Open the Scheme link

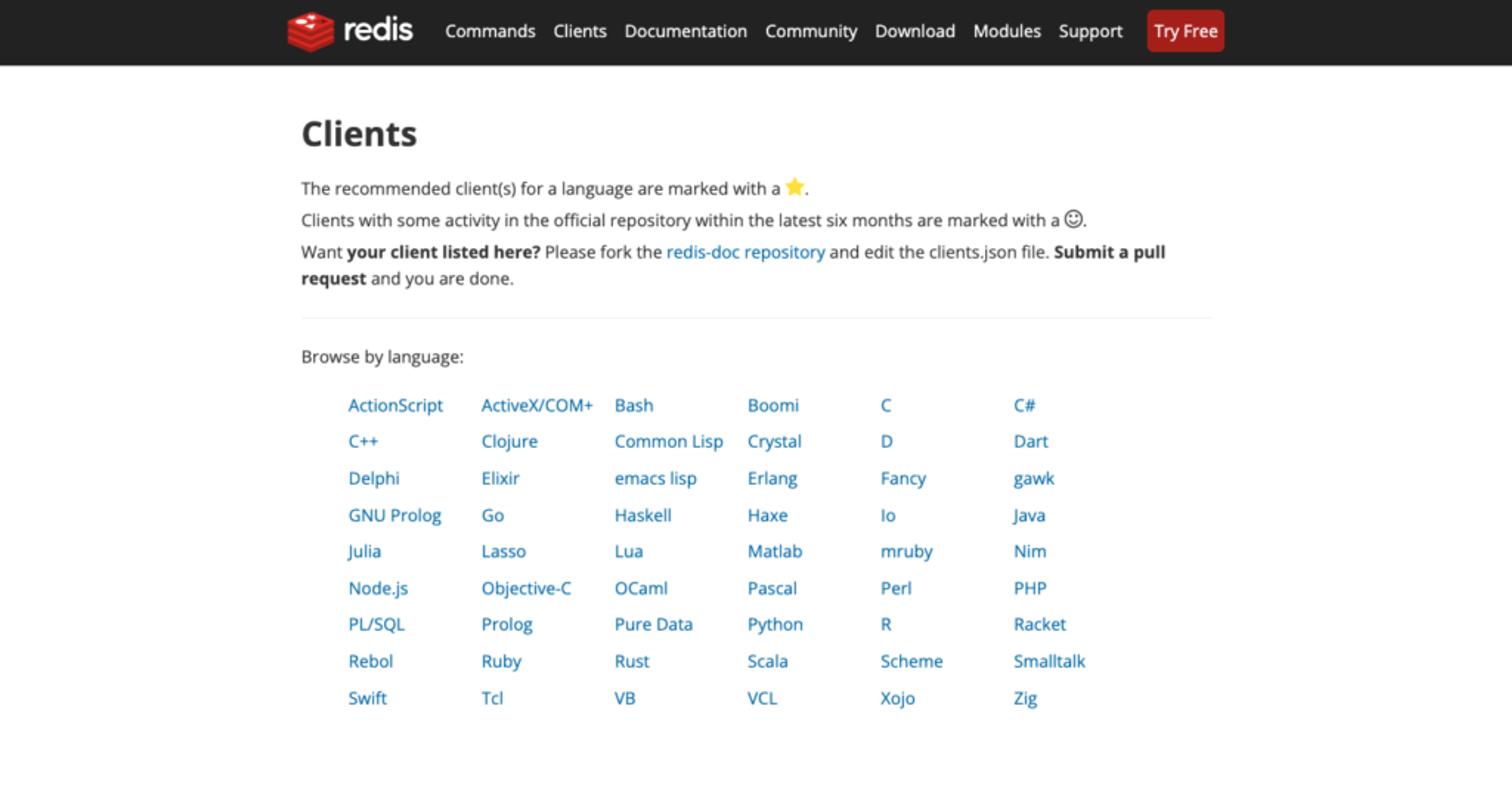[x=912, y=661]
